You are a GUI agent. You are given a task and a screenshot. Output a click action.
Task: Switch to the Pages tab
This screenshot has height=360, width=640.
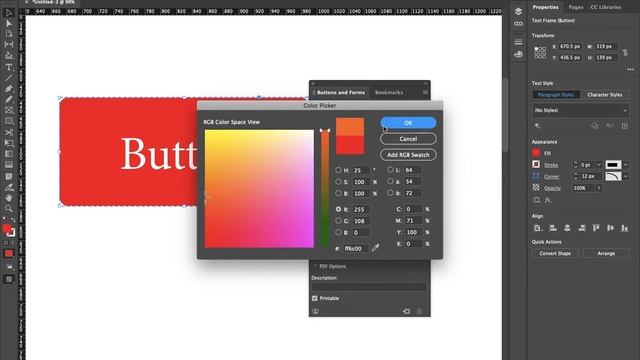coord(576,7)
